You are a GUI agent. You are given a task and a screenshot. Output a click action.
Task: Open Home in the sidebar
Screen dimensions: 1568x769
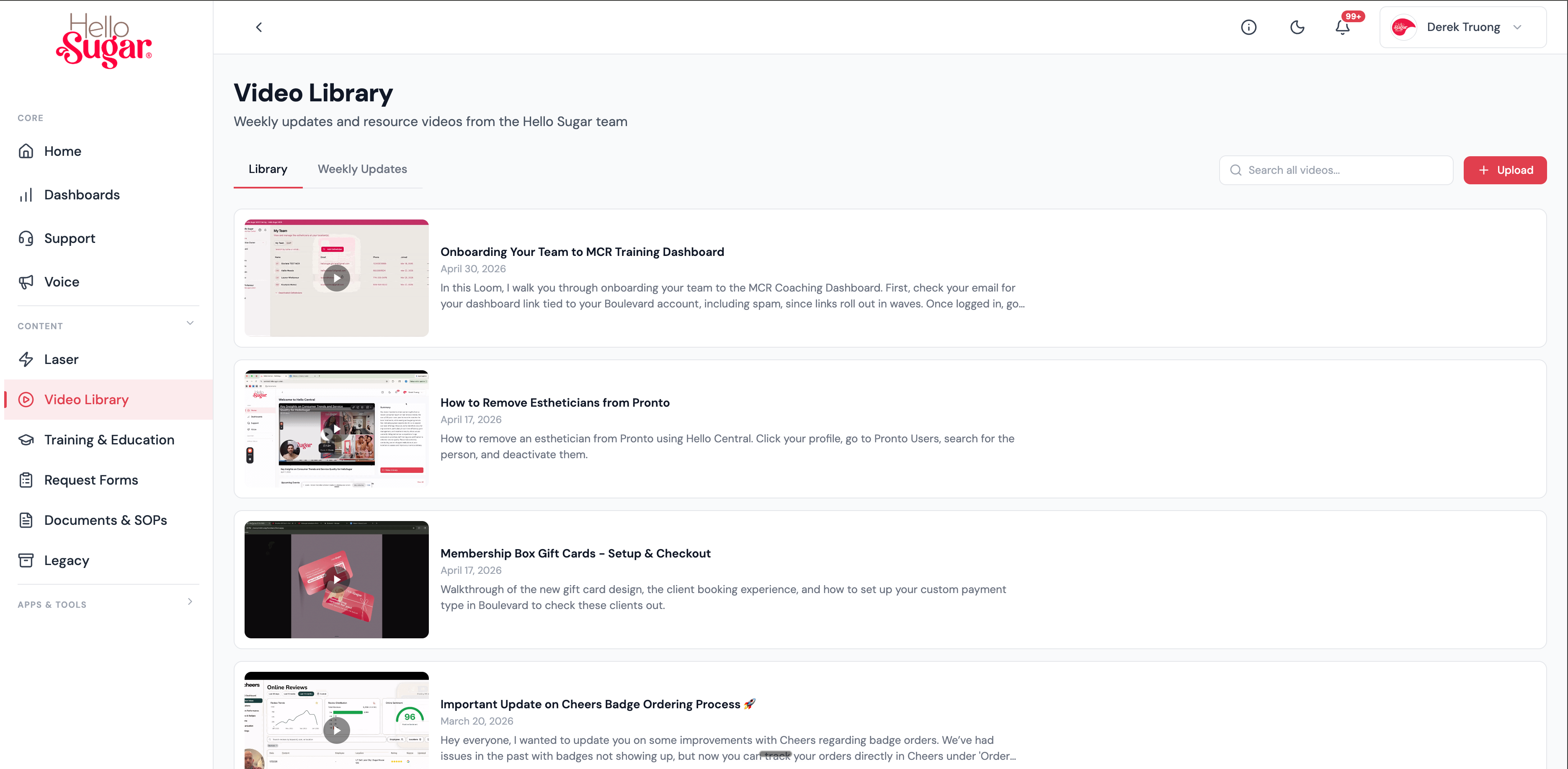point(108,151)
